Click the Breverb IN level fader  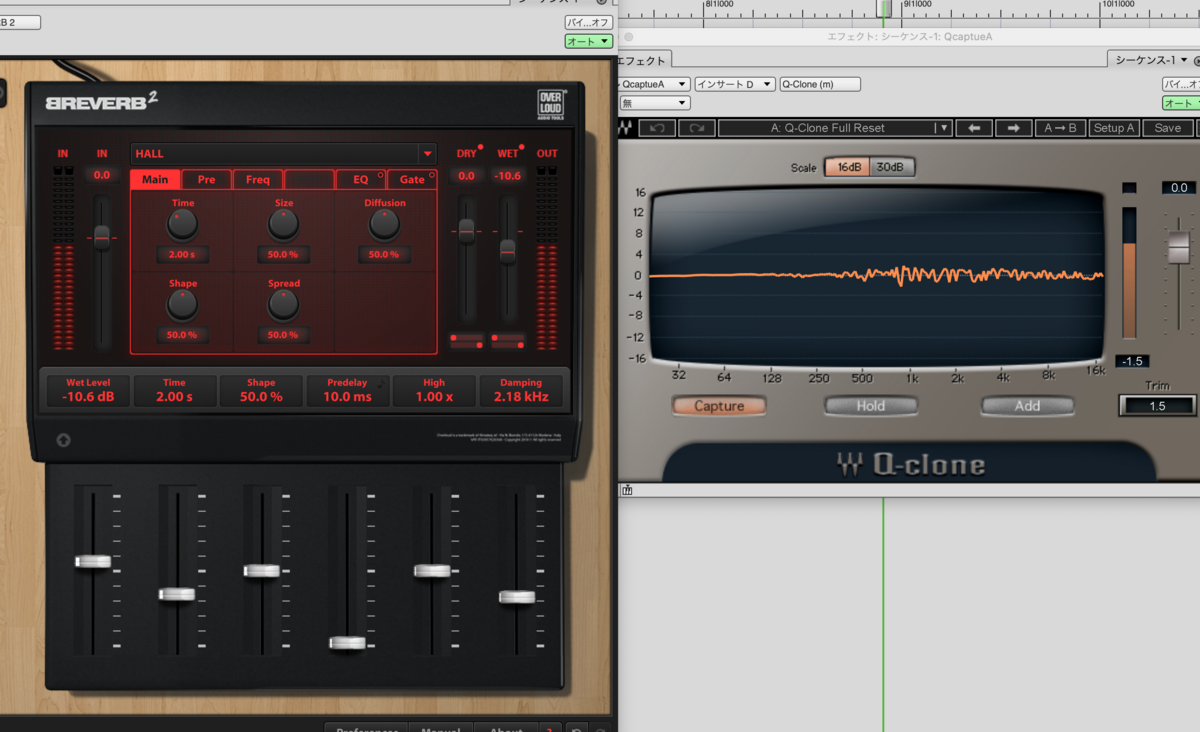[101, 236]
